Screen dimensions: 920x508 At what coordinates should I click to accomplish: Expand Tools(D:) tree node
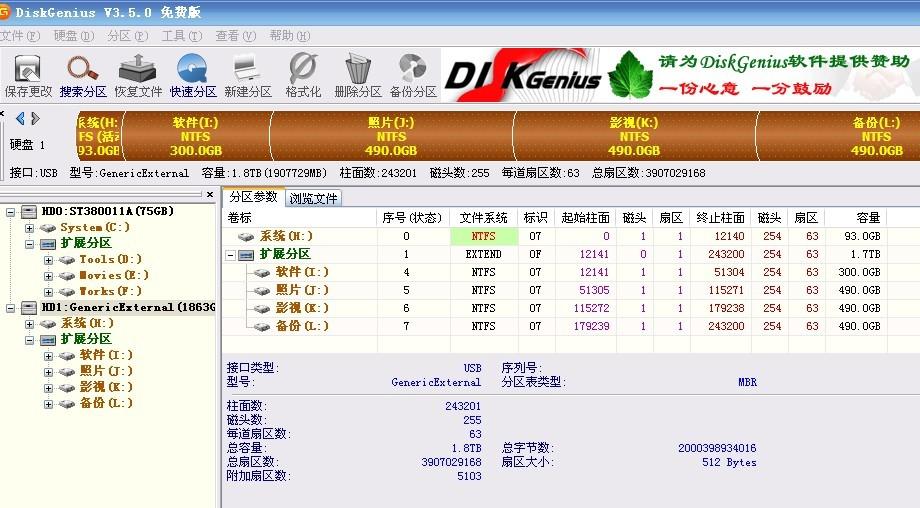coord(48,260)
